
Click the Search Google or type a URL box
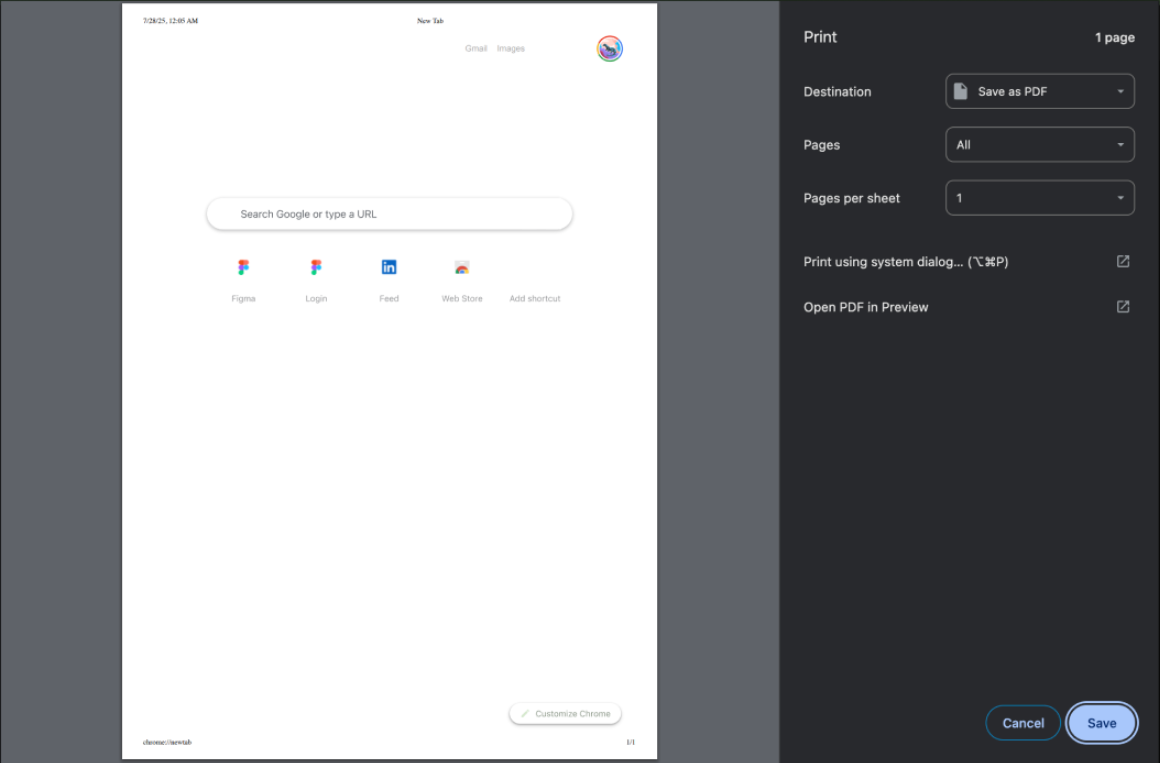tap(389, 214)
